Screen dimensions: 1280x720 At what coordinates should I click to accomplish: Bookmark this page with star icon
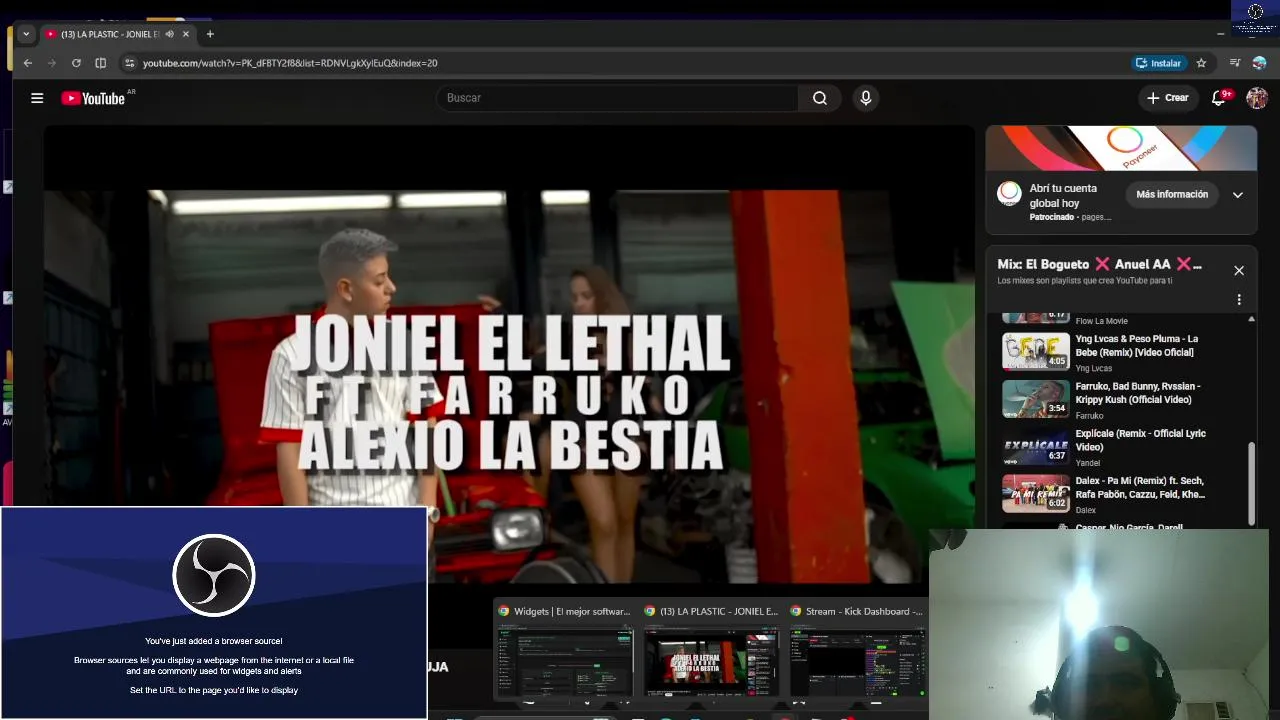[x=1201, y=63]
